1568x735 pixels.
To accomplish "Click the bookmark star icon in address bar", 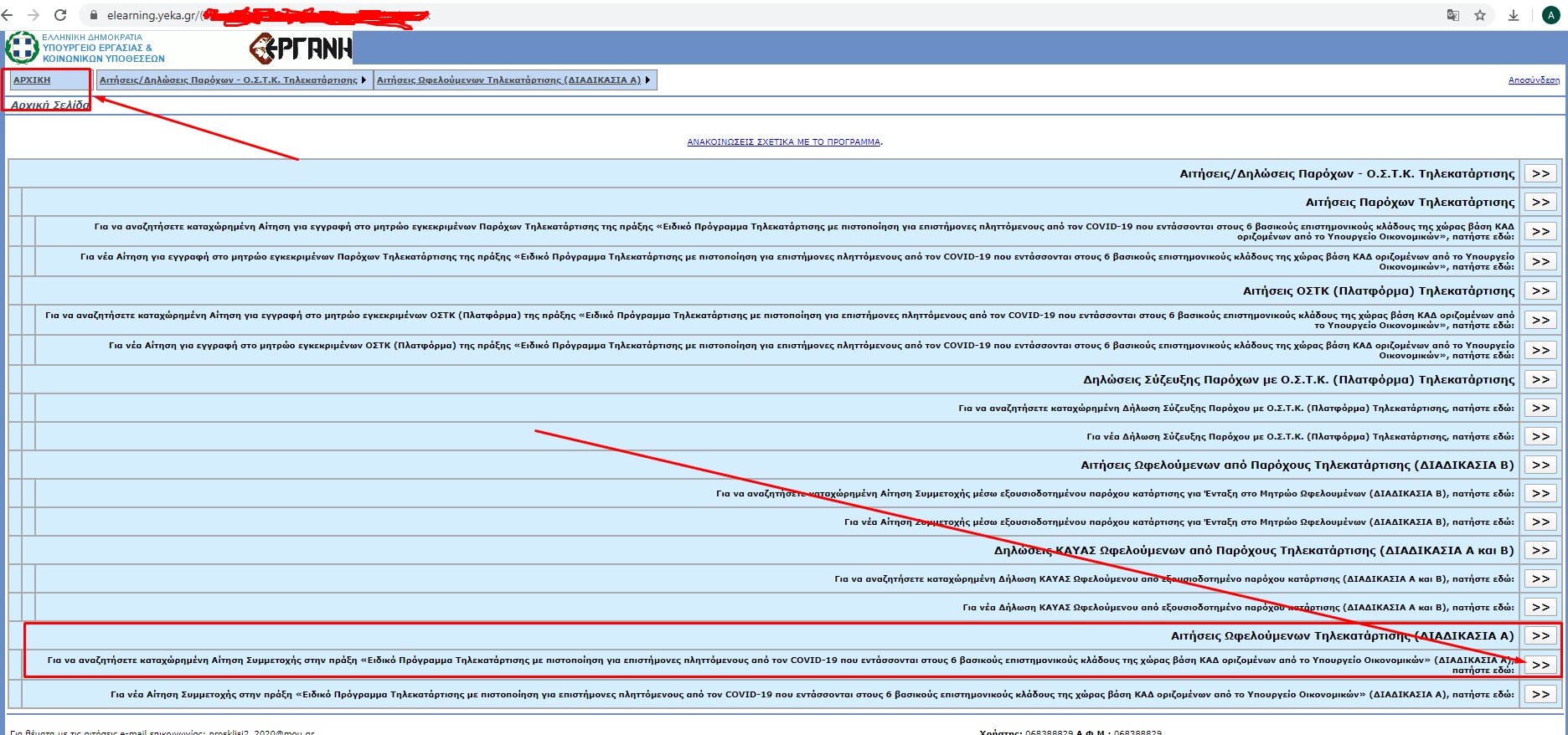I will [1480, 15].
